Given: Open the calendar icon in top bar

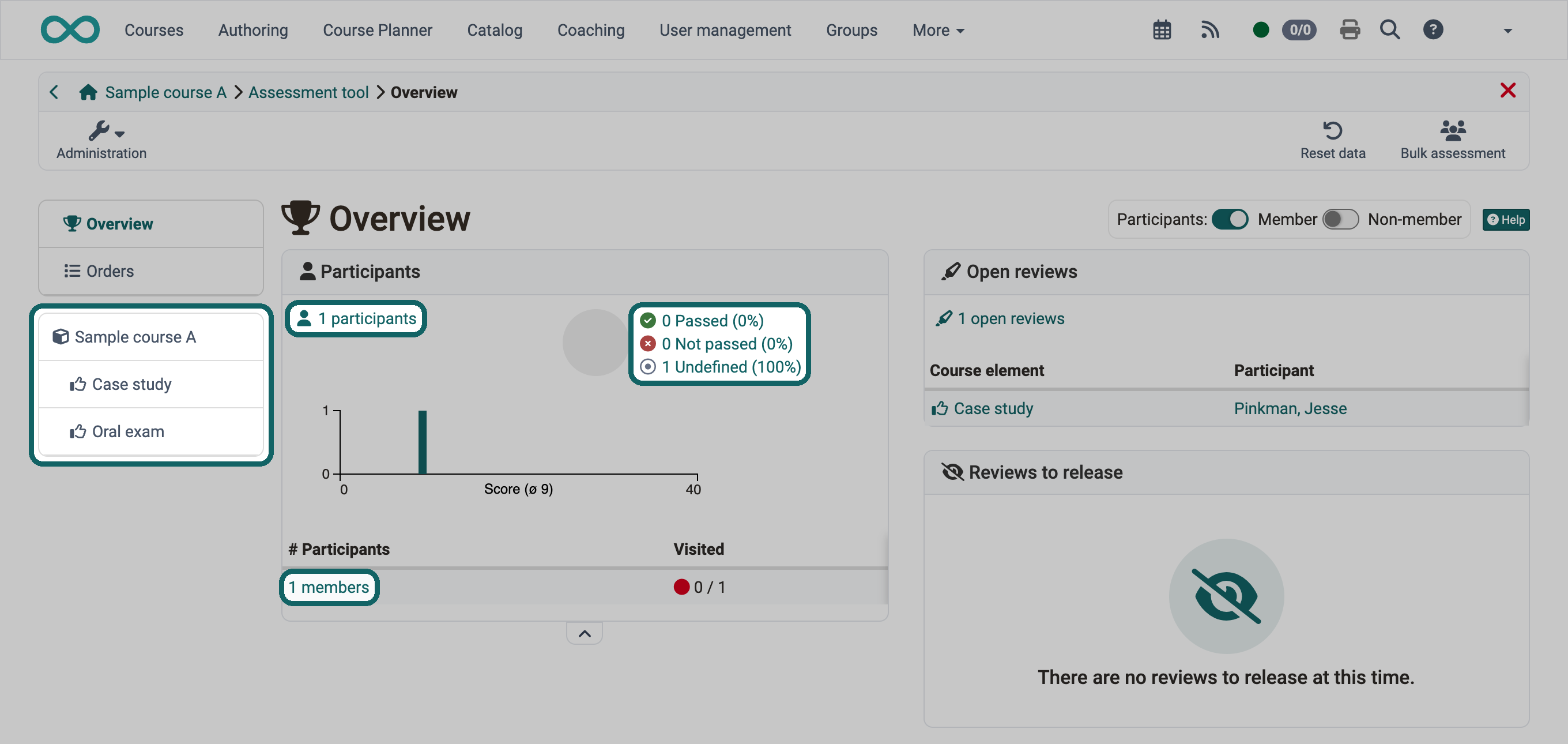Looking at the screenshot, I should click(1162, 30).
